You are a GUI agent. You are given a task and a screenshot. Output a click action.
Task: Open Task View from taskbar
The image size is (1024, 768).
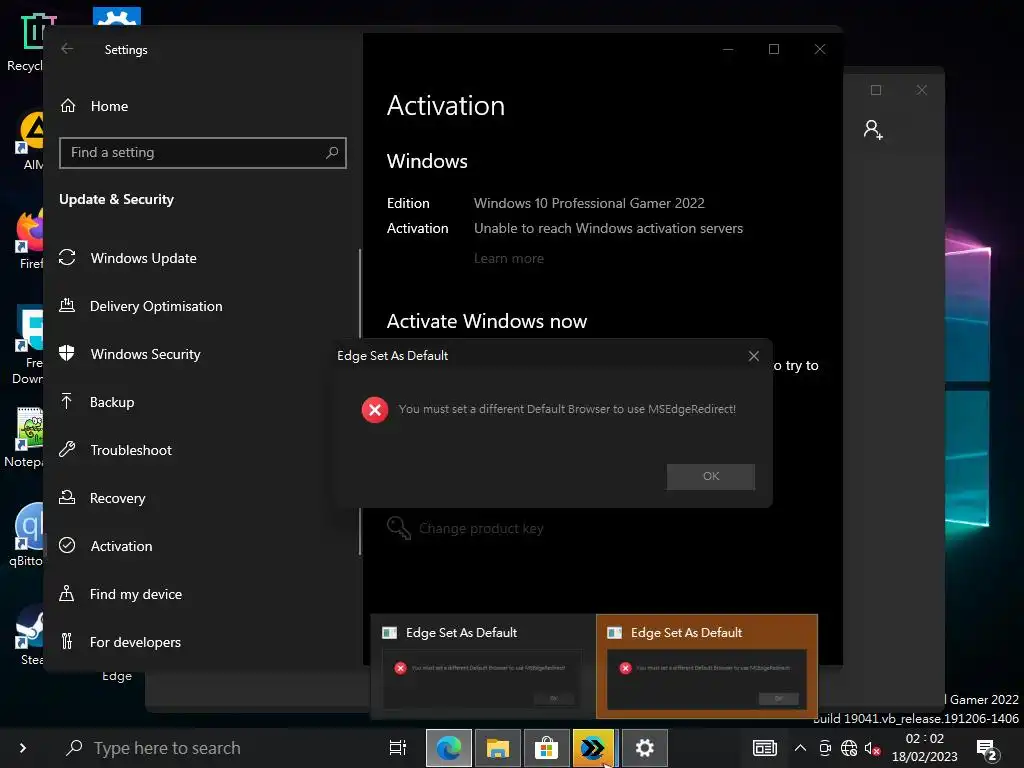pos(398,748)
